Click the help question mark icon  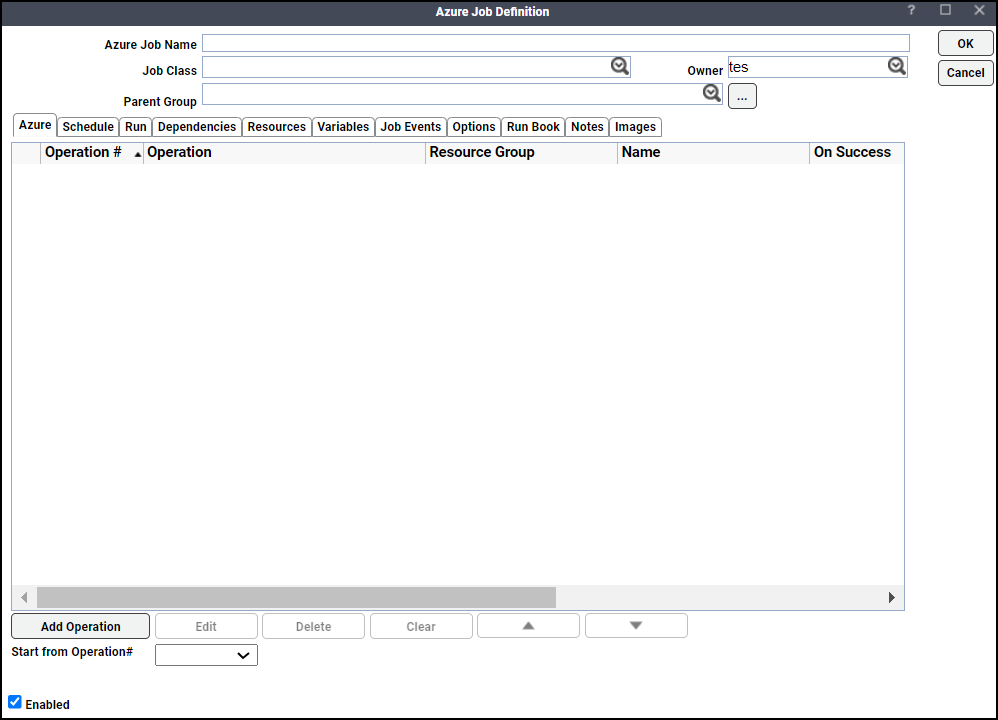tap(911, 10)
